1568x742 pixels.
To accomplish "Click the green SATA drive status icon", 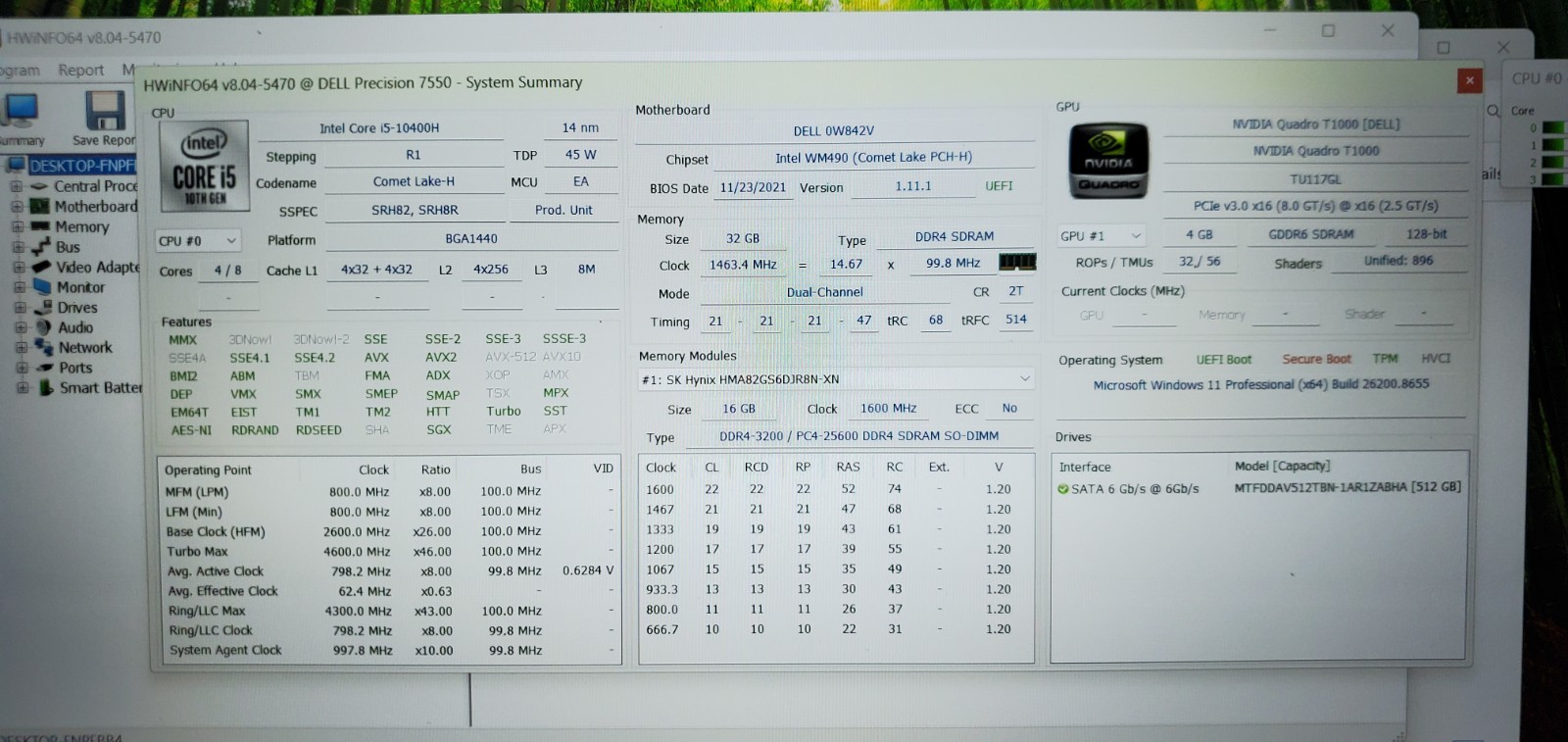I will 1063,489.
